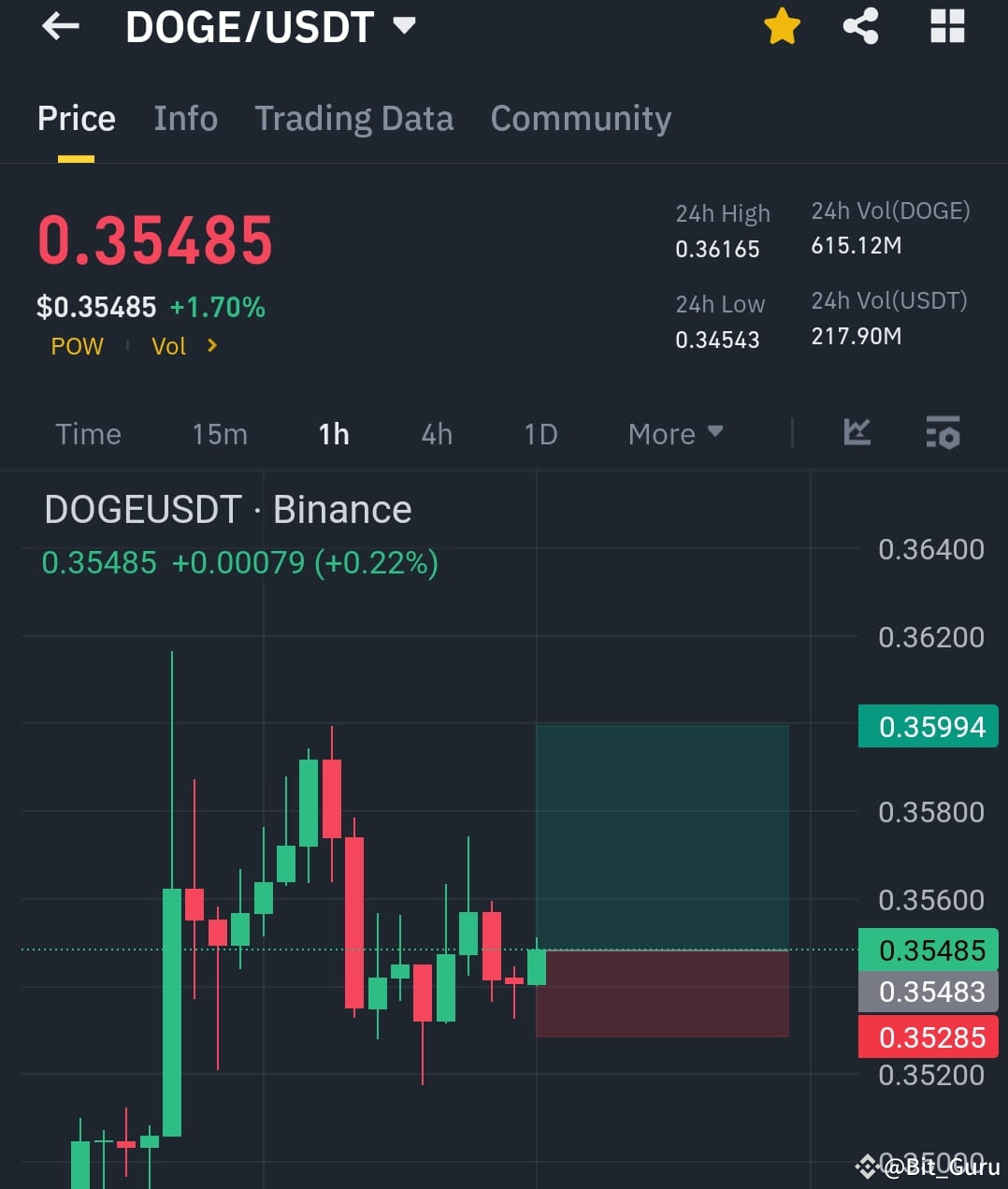Open the More timeframes dropdown
This screenshot has width=1008, height=1189.
pos(675,433)
